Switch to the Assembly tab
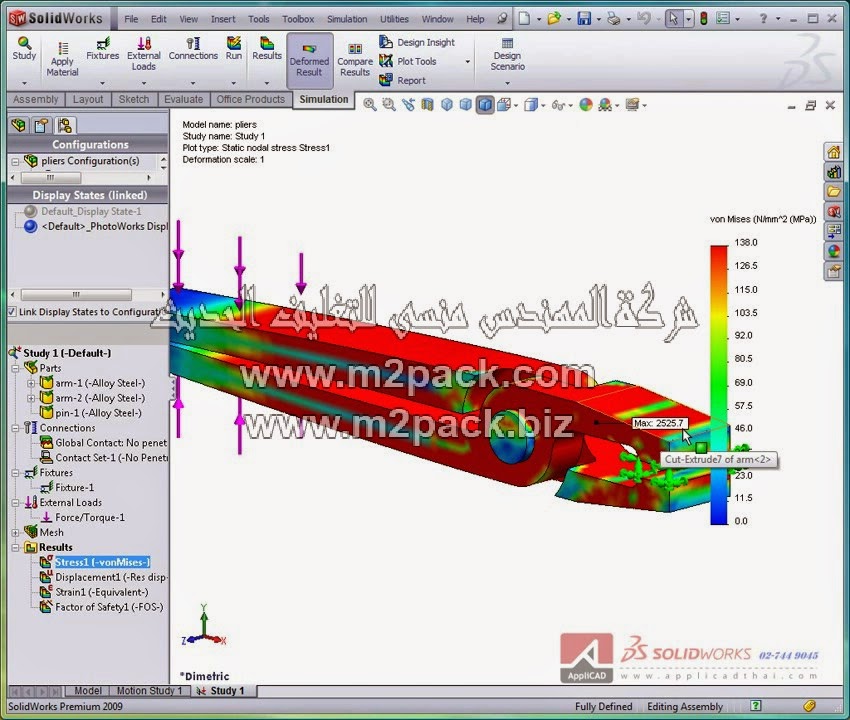 pos(36,99)
